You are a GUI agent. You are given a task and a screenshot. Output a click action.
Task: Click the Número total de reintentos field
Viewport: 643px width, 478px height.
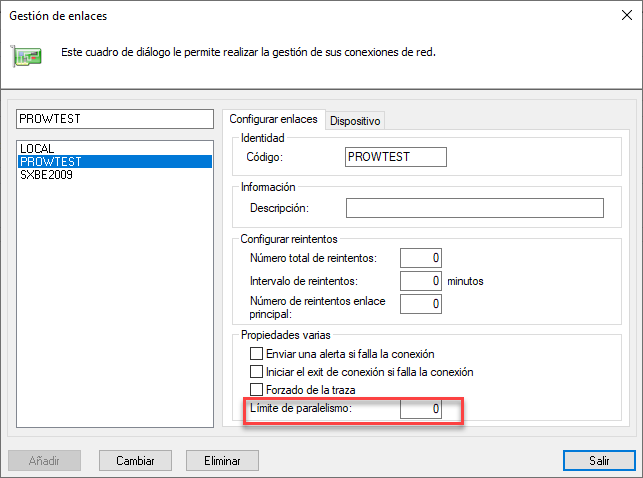[x=421, y=258]
